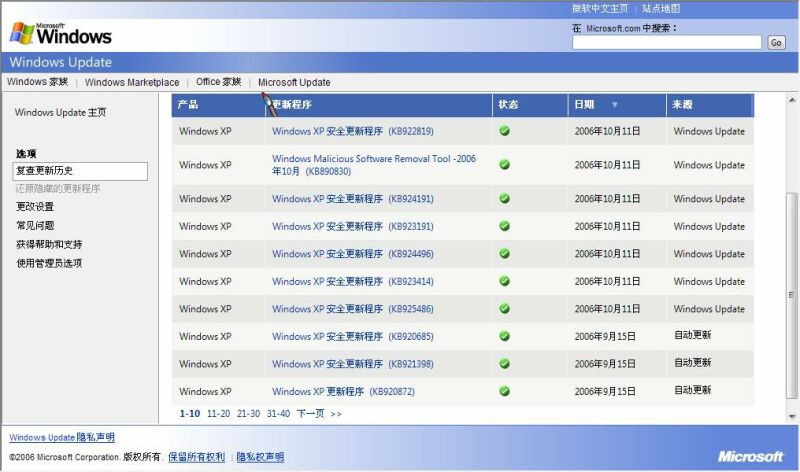Open 获得帮助和支持 in the sidebar

[49, 244]
